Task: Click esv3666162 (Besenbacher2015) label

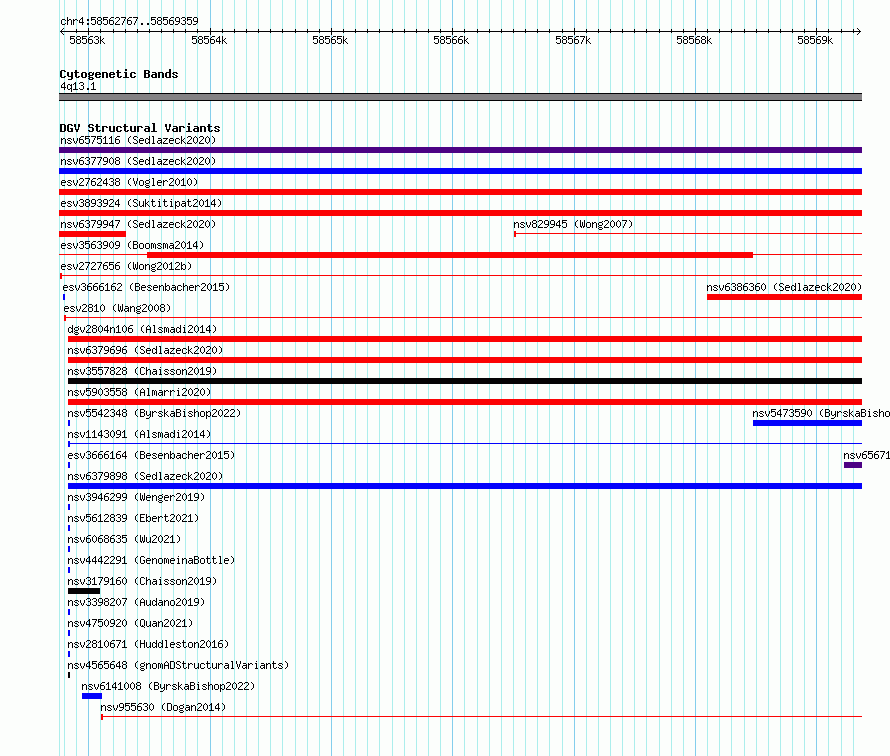Action: [x=146, y=287]
